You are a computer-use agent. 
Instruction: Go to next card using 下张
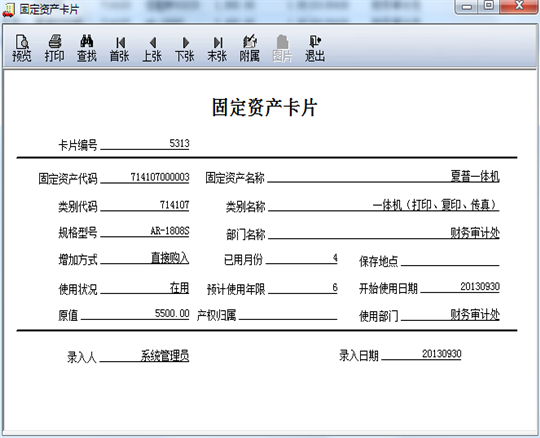pos(185,48)
